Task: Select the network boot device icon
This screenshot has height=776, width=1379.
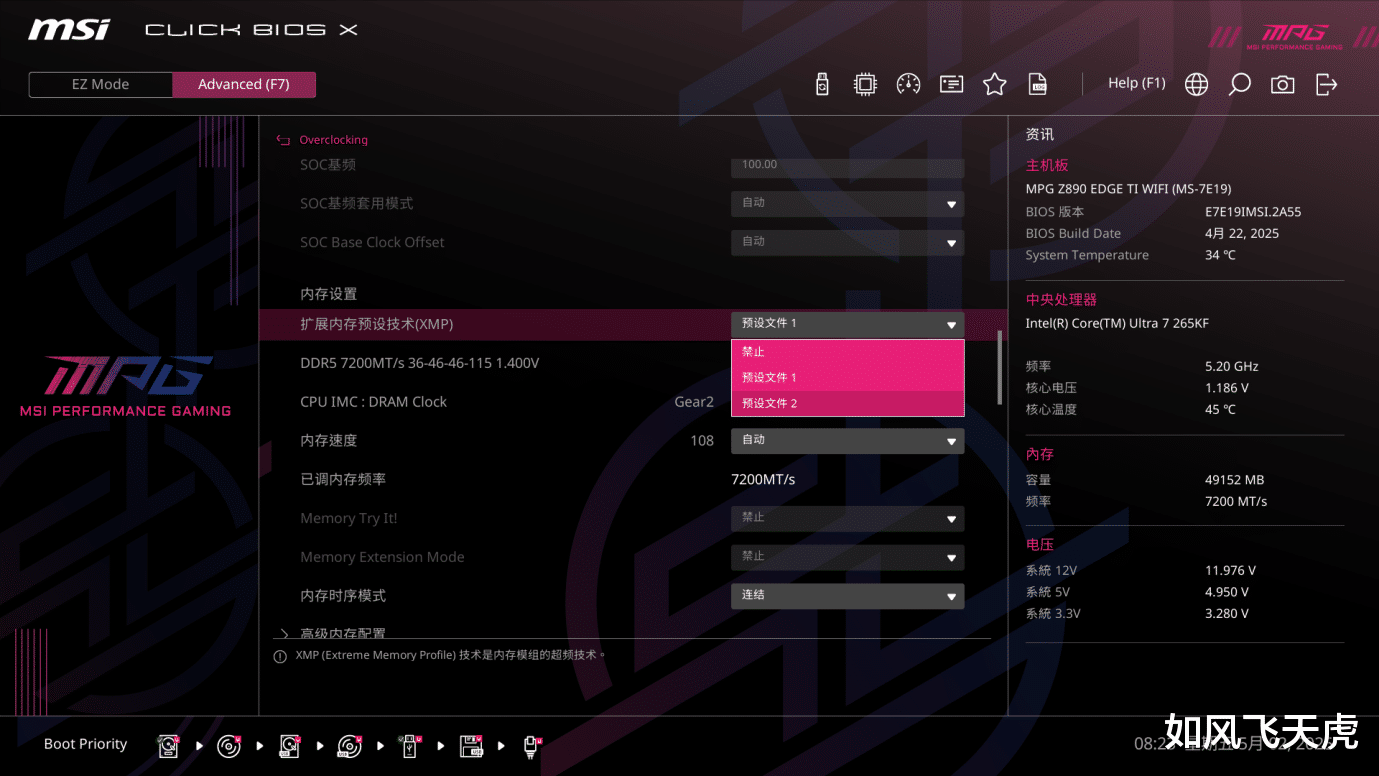Action: pyautogui.click(x=532, y=745)
